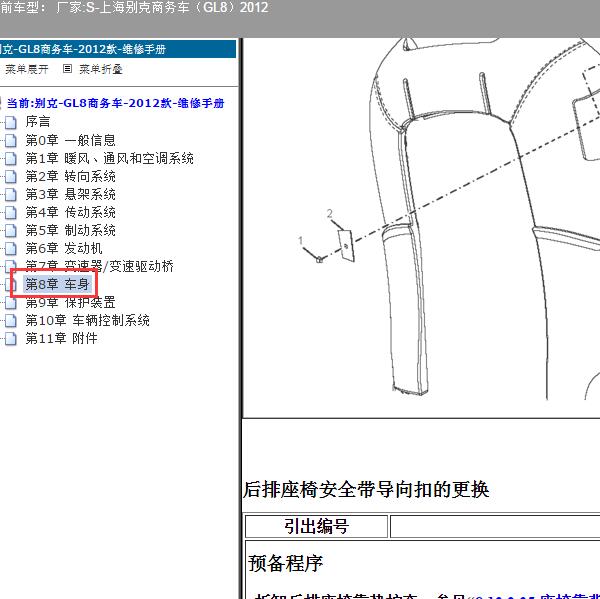The height and width of the screenshot is (599, 600).
Task: Click the 后排座椅安全带导向扣的更换 heading
Action: pyautogui.click(x=366, y=490)
